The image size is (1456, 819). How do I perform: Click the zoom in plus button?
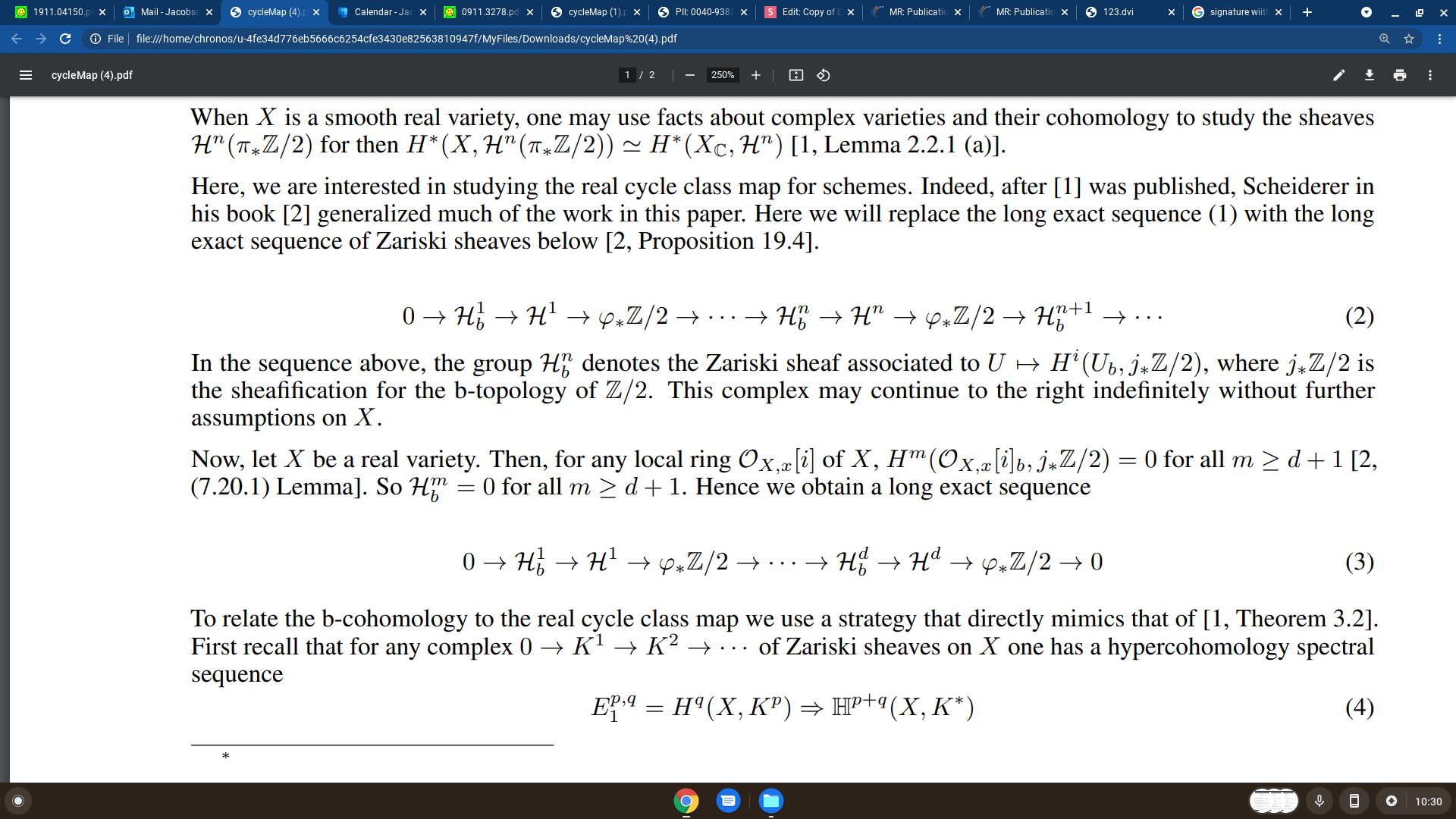tap(755, 75)
